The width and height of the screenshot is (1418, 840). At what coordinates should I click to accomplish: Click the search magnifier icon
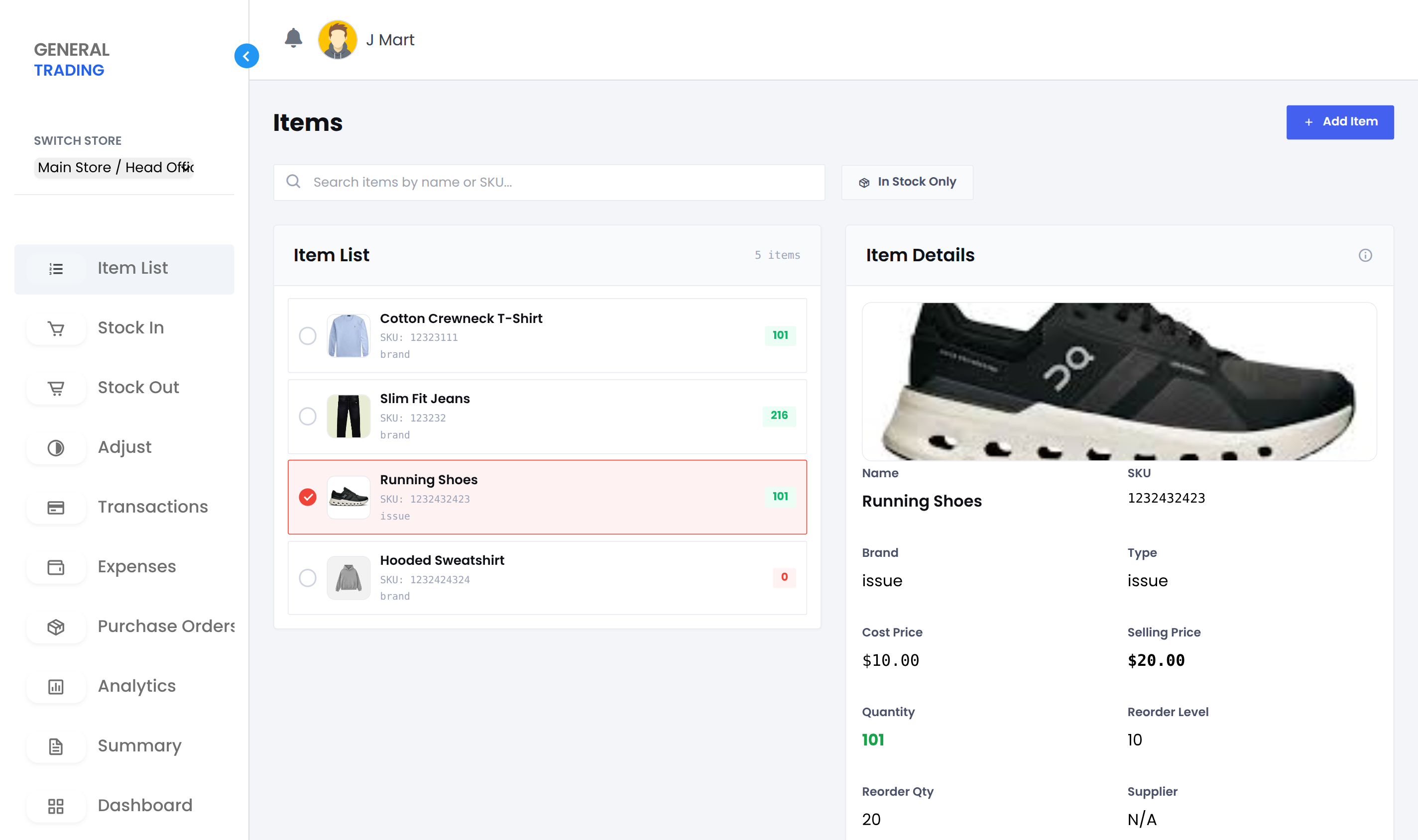click(293, 181)
